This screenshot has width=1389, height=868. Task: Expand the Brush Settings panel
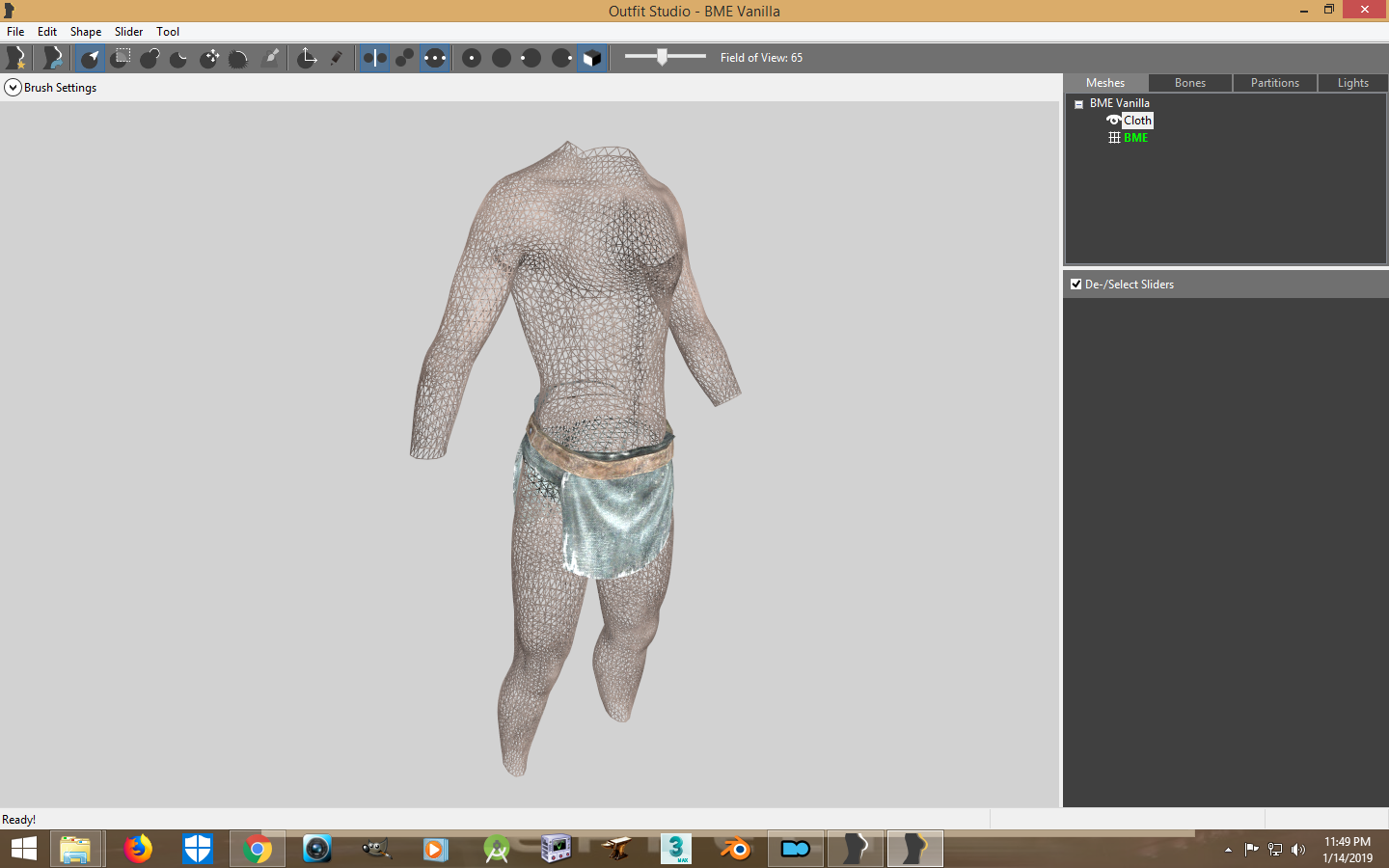point(13,88)
